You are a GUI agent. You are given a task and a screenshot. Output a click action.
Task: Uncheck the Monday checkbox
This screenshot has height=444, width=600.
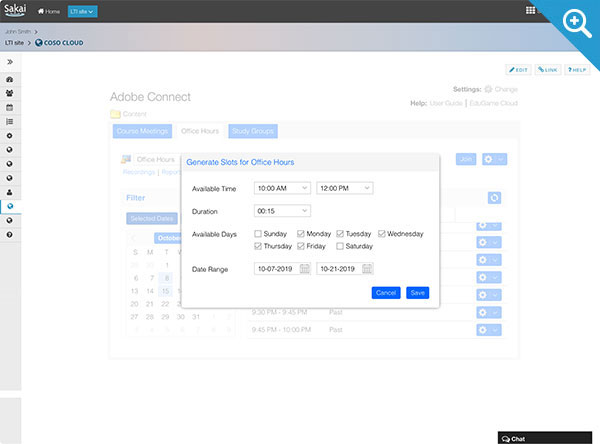pyautogui.click(x=301, y=233)
